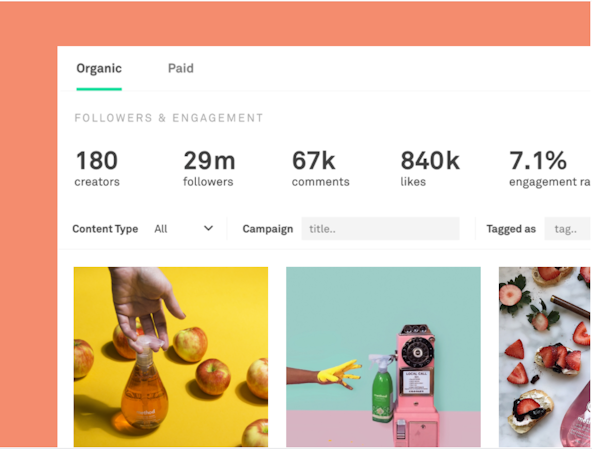Open the Paid tab

[180, 68]
